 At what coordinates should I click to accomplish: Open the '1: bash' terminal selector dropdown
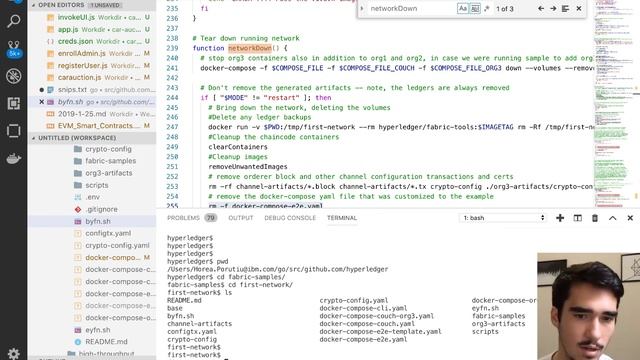(503, 218)
